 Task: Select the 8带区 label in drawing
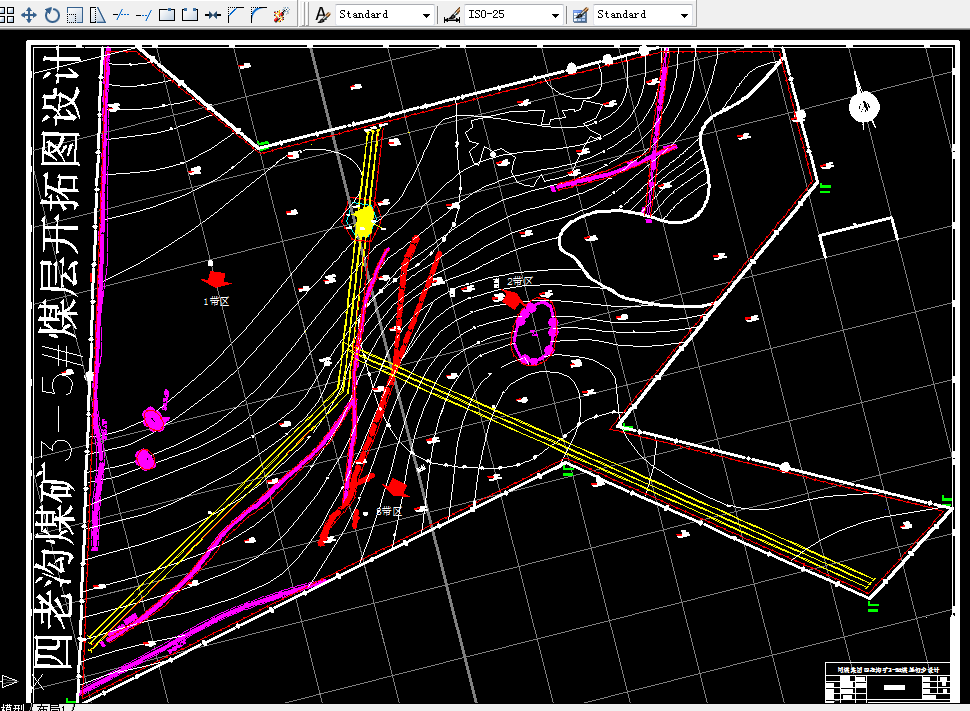pos(389,511)
